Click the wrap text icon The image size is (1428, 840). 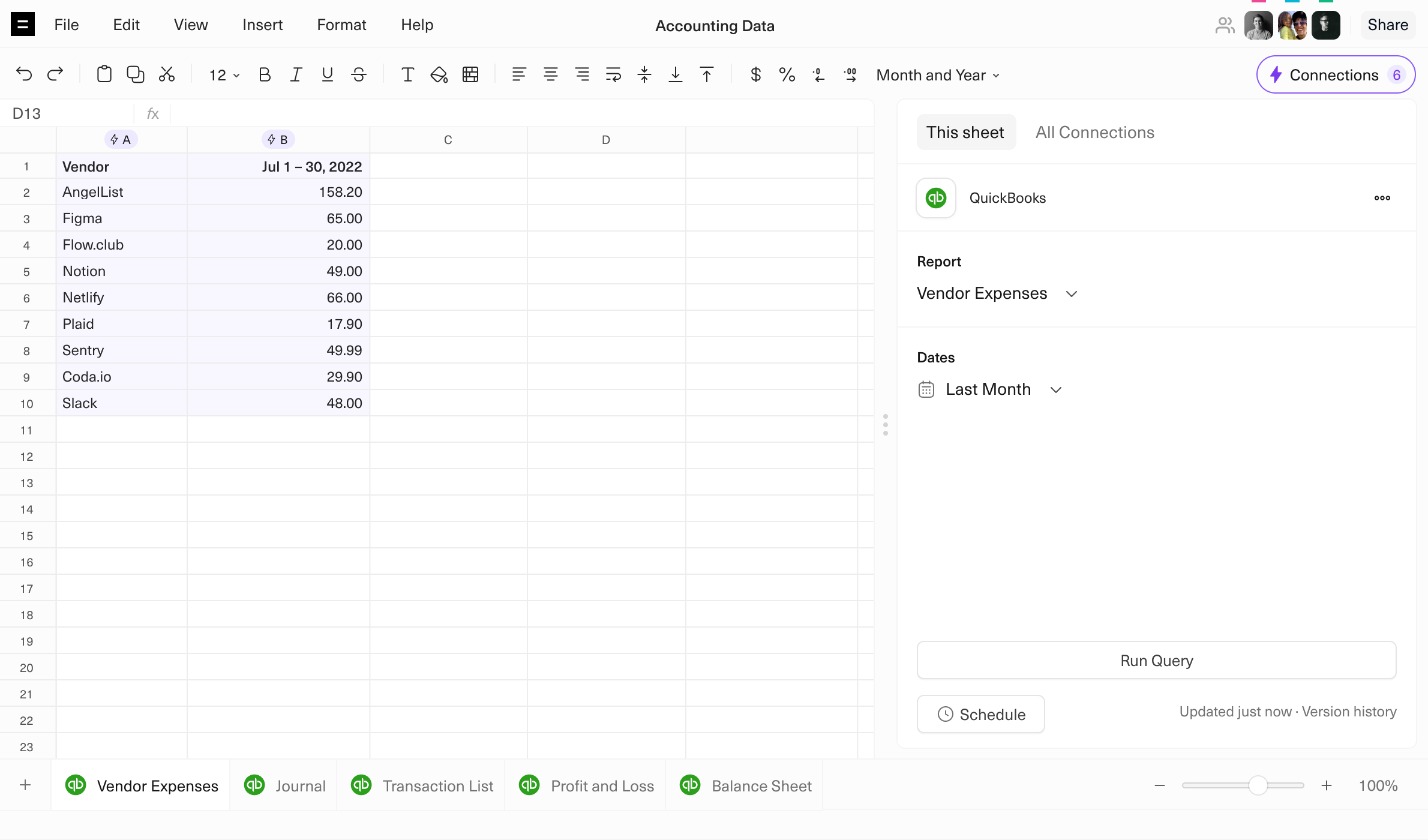pyautogui.click(x=613, y=74)
